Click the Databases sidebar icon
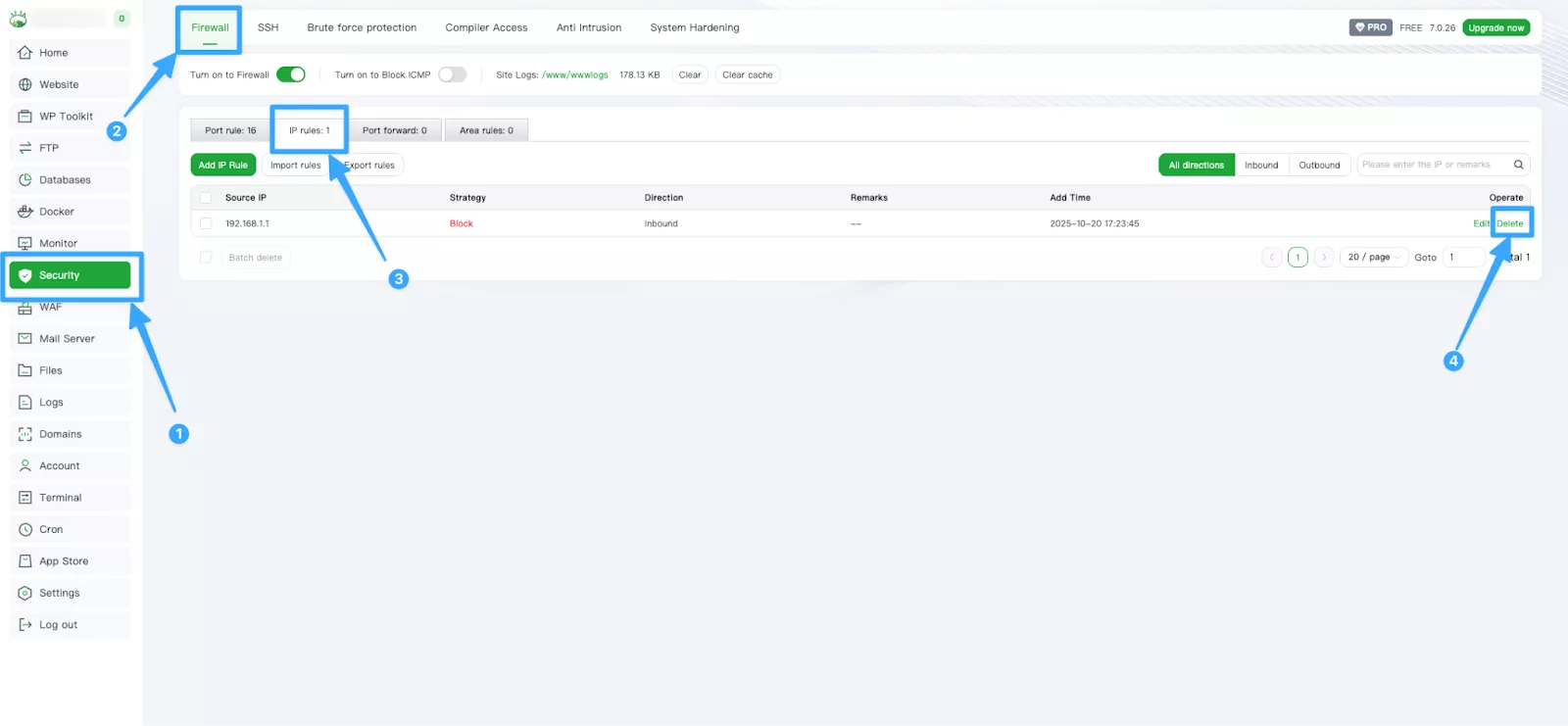The width and height of the screenshot is (1568, 726). point(25,180)
